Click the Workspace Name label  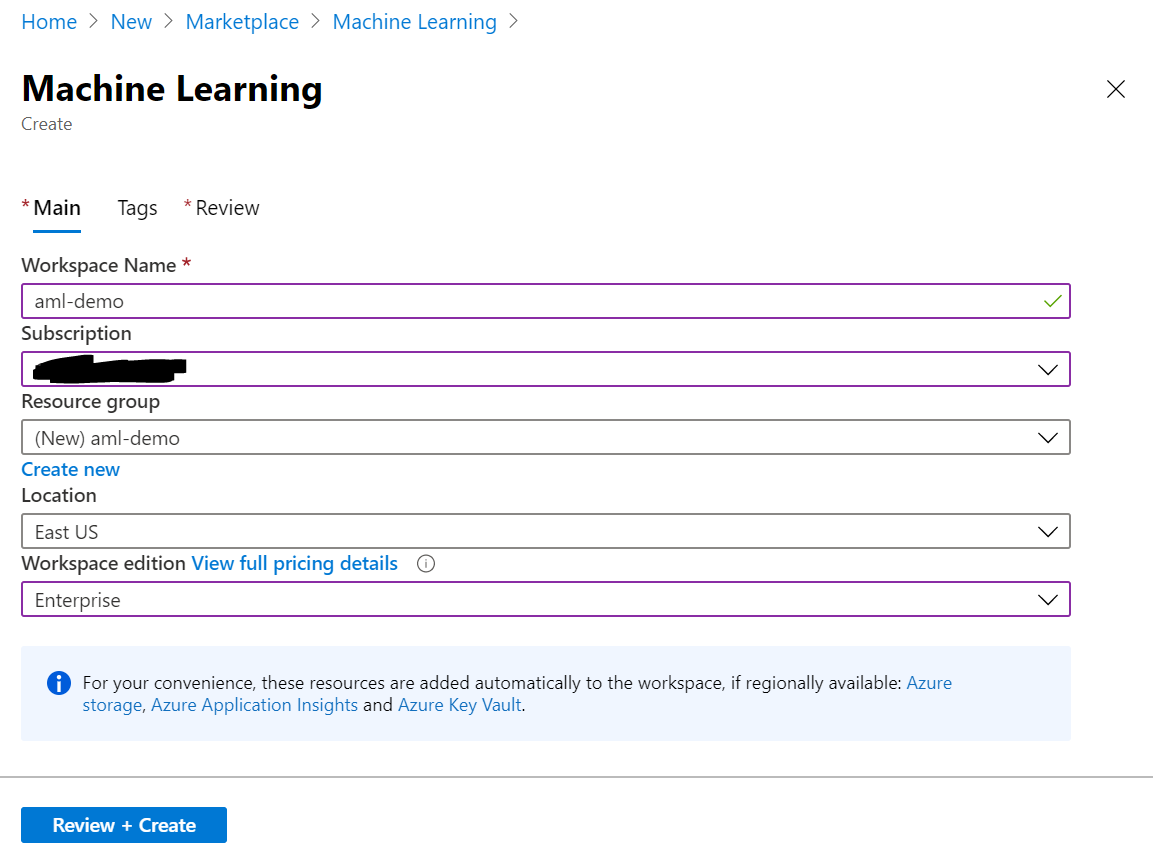99,265
